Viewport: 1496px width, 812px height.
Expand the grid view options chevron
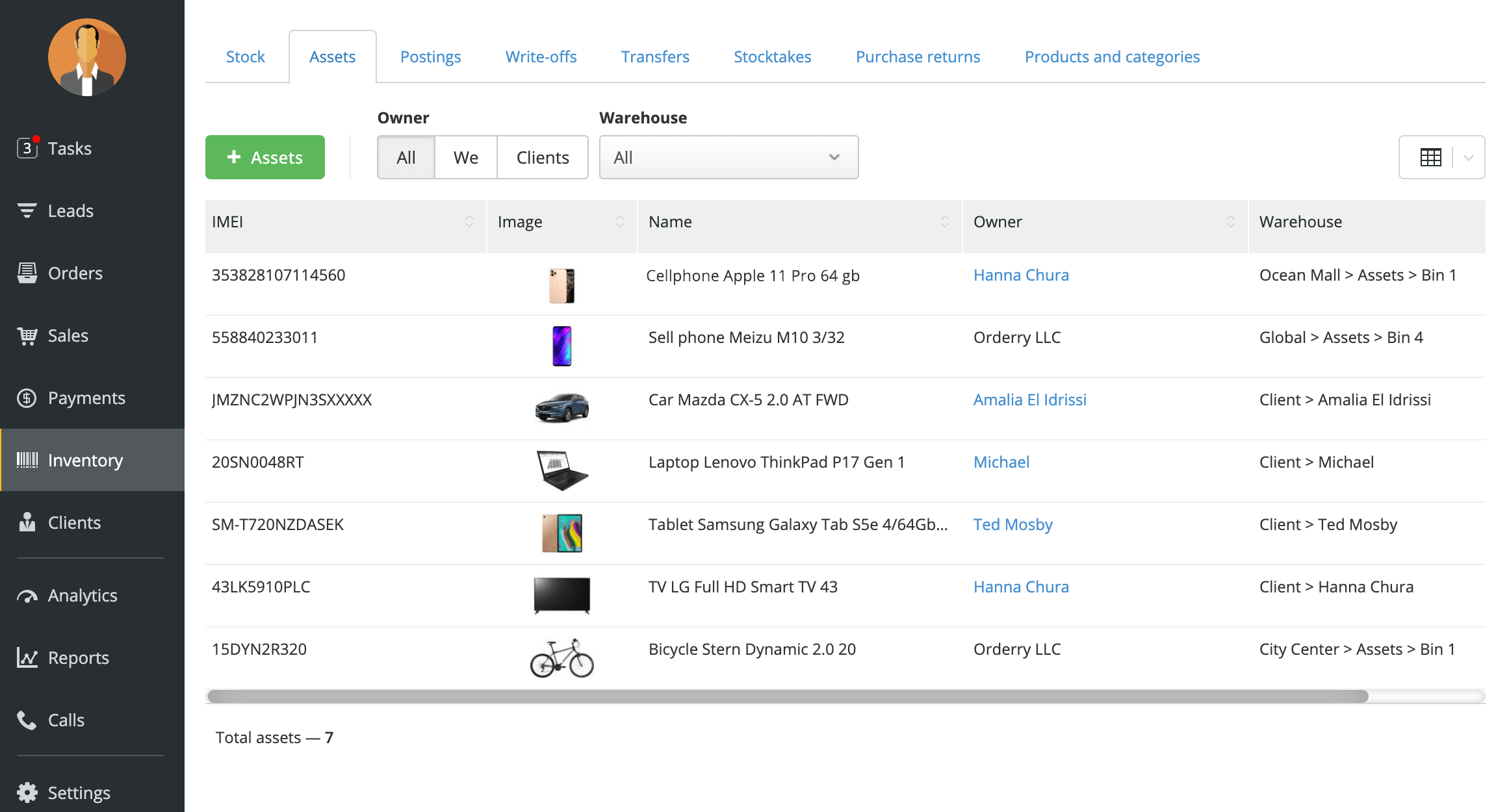(1468, 157)
